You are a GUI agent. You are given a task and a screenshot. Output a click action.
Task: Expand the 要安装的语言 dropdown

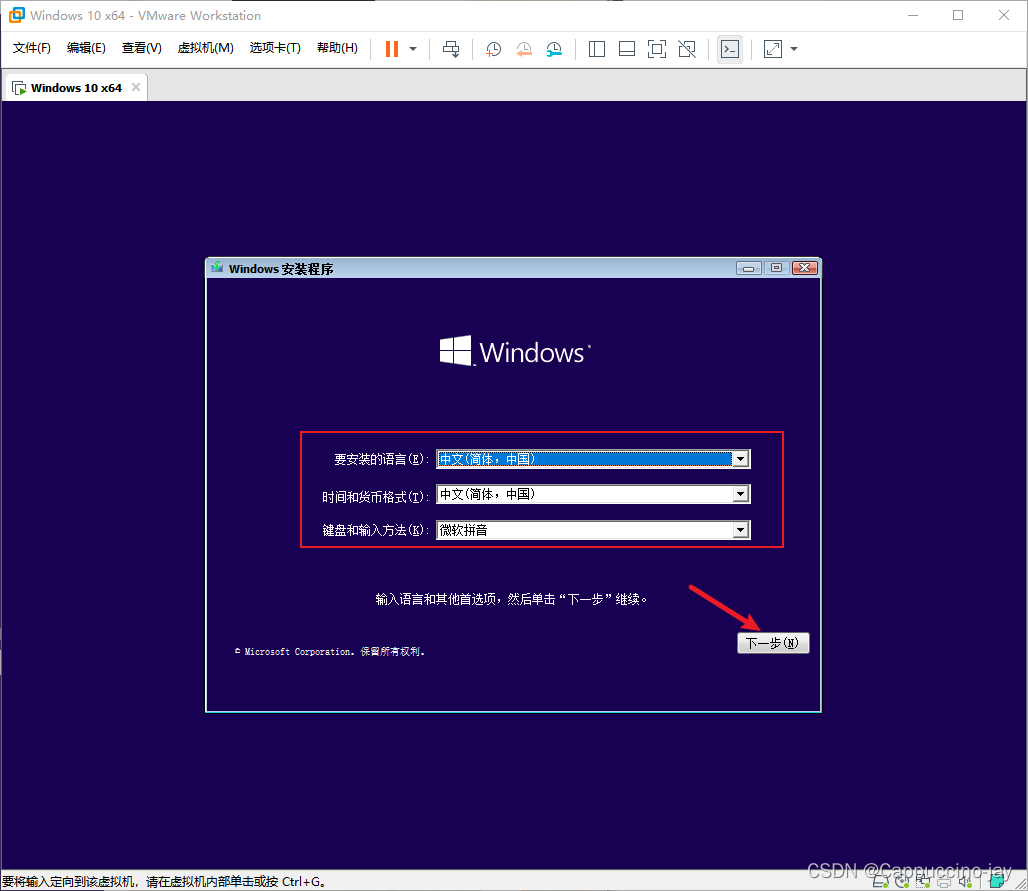[x=741, y=459]
